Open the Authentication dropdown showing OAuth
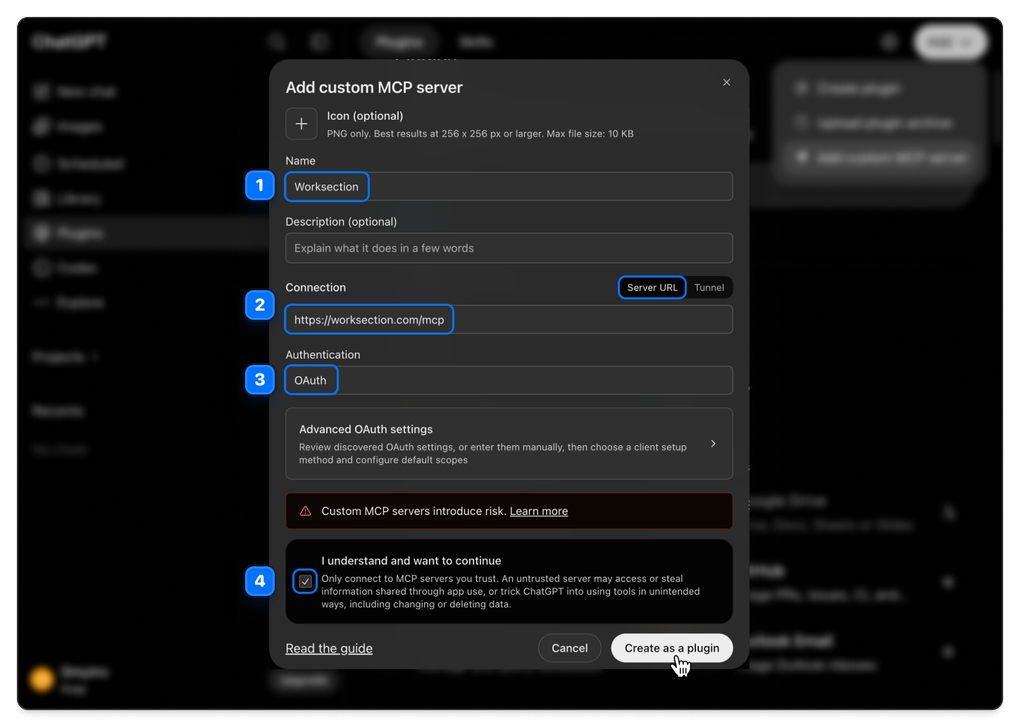Screen dimensions: 1020x727 coord(509,380)
